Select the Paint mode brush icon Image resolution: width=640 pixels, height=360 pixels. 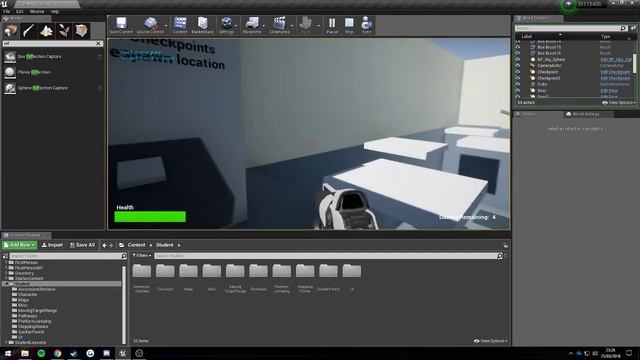pos(28,31)
